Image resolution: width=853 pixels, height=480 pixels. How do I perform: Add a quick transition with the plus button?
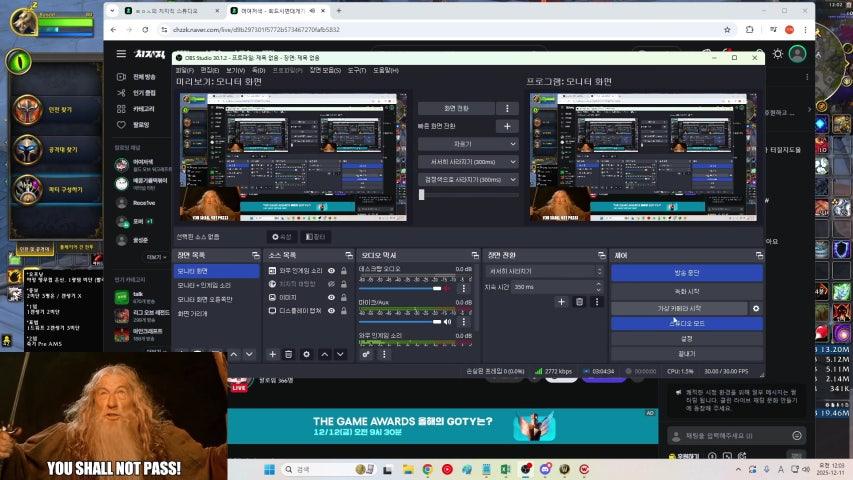click(506, 126)
